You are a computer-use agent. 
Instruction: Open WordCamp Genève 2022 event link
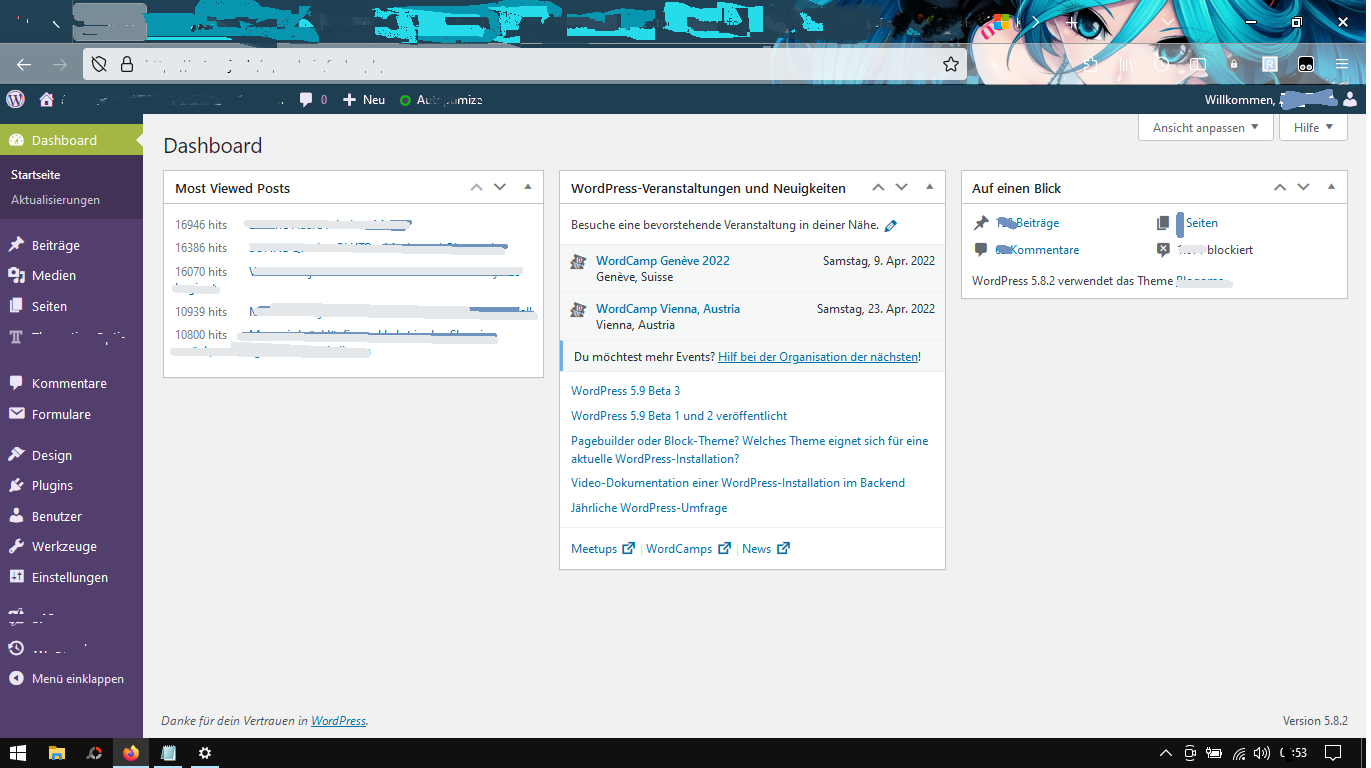(x=663, y=261)
